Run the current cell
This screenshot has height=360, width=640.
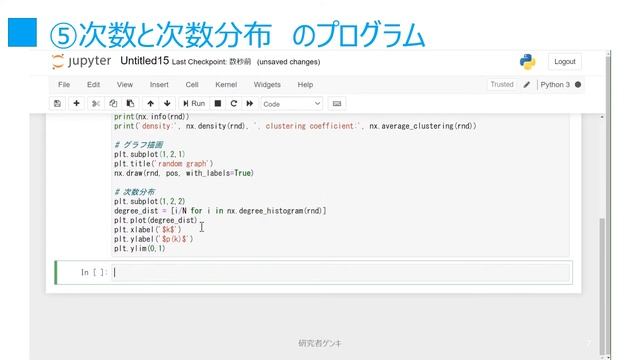(x=194, y=104)
